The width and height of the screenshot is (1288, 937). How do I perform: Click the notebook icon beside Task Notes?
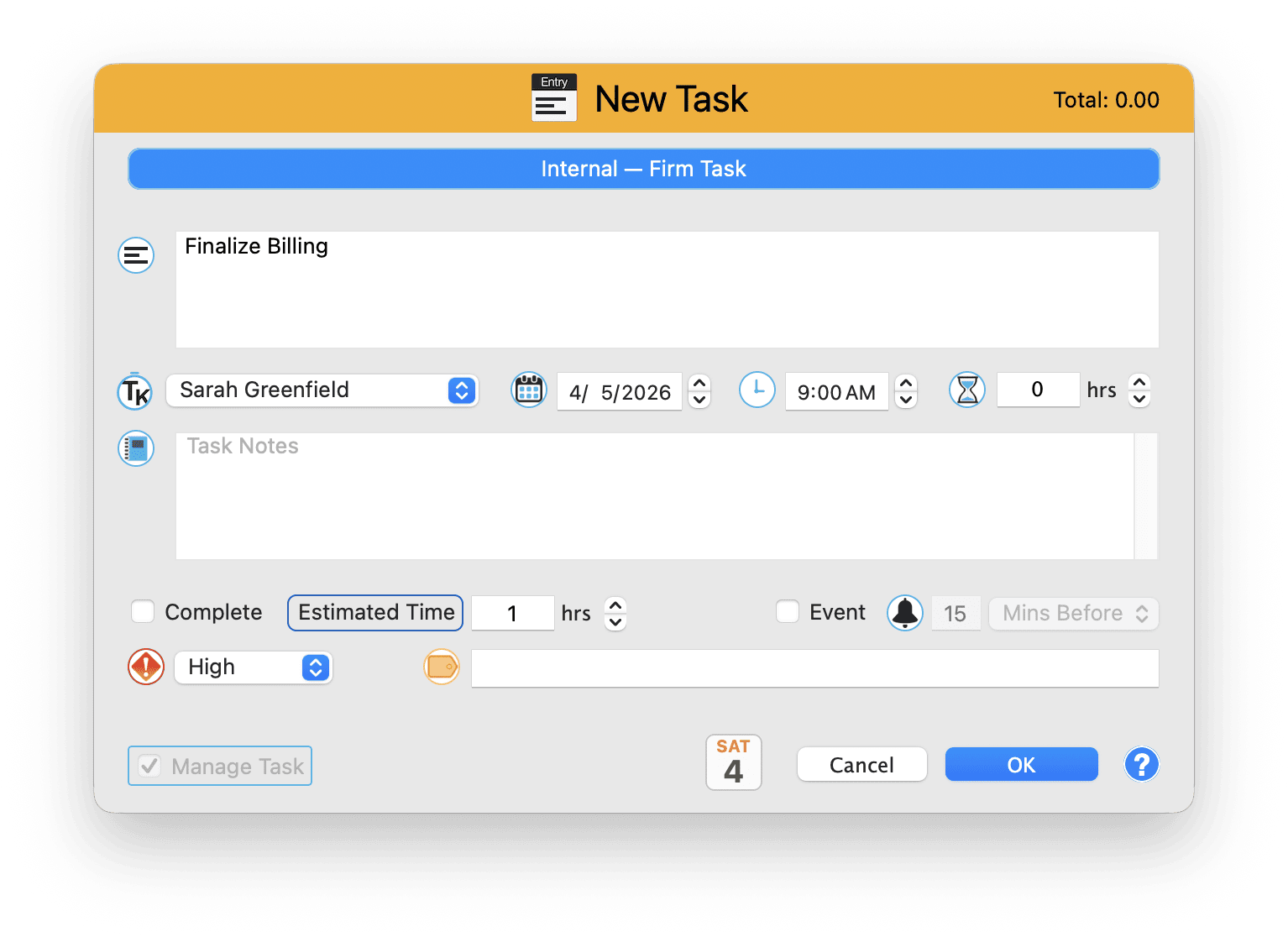point(135,448)
